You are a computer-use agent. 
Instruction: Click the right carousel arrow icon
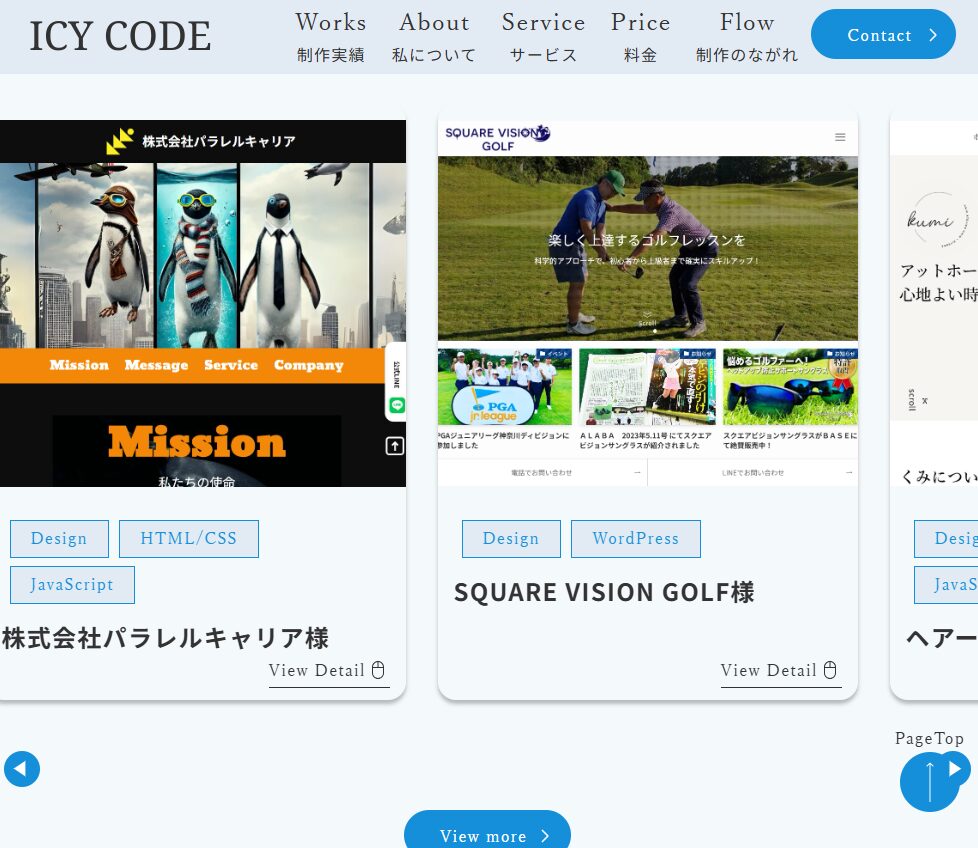click(957, 769)
